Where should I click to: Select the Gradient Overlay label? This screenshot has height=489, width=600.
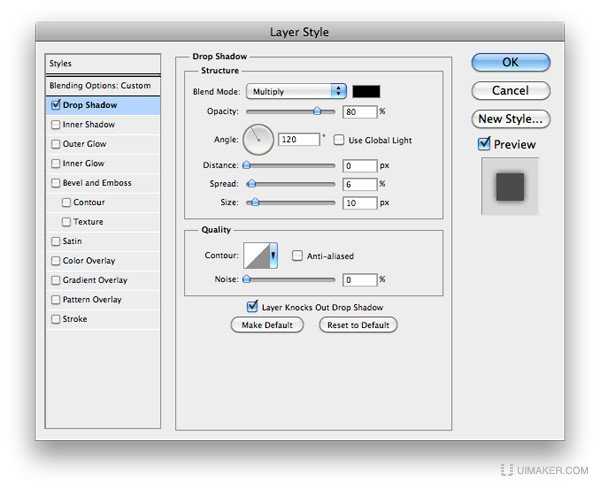95,280
